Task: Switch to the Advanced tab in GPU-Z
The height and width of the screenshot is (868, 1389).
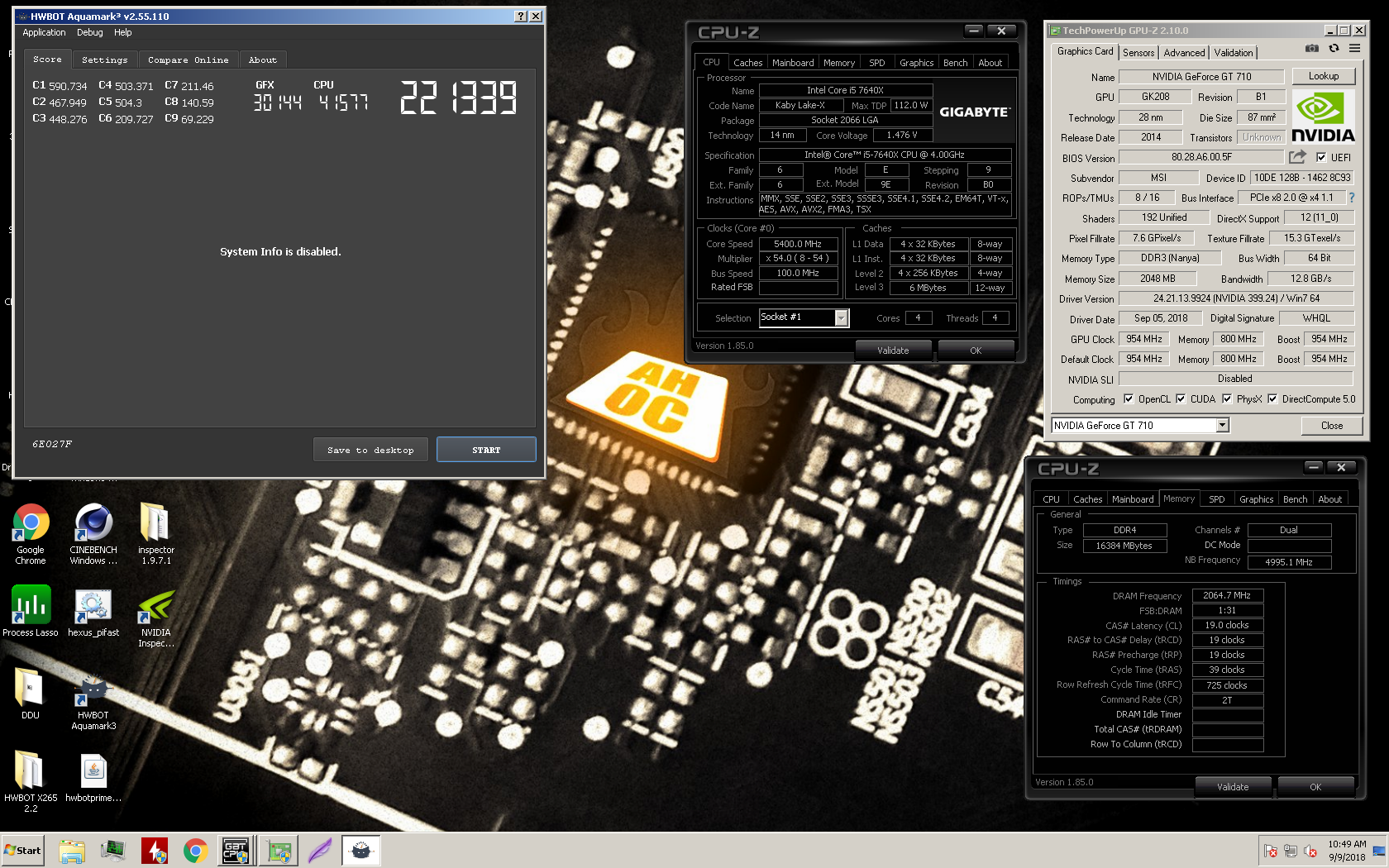Action: [x=1184, y=53]
